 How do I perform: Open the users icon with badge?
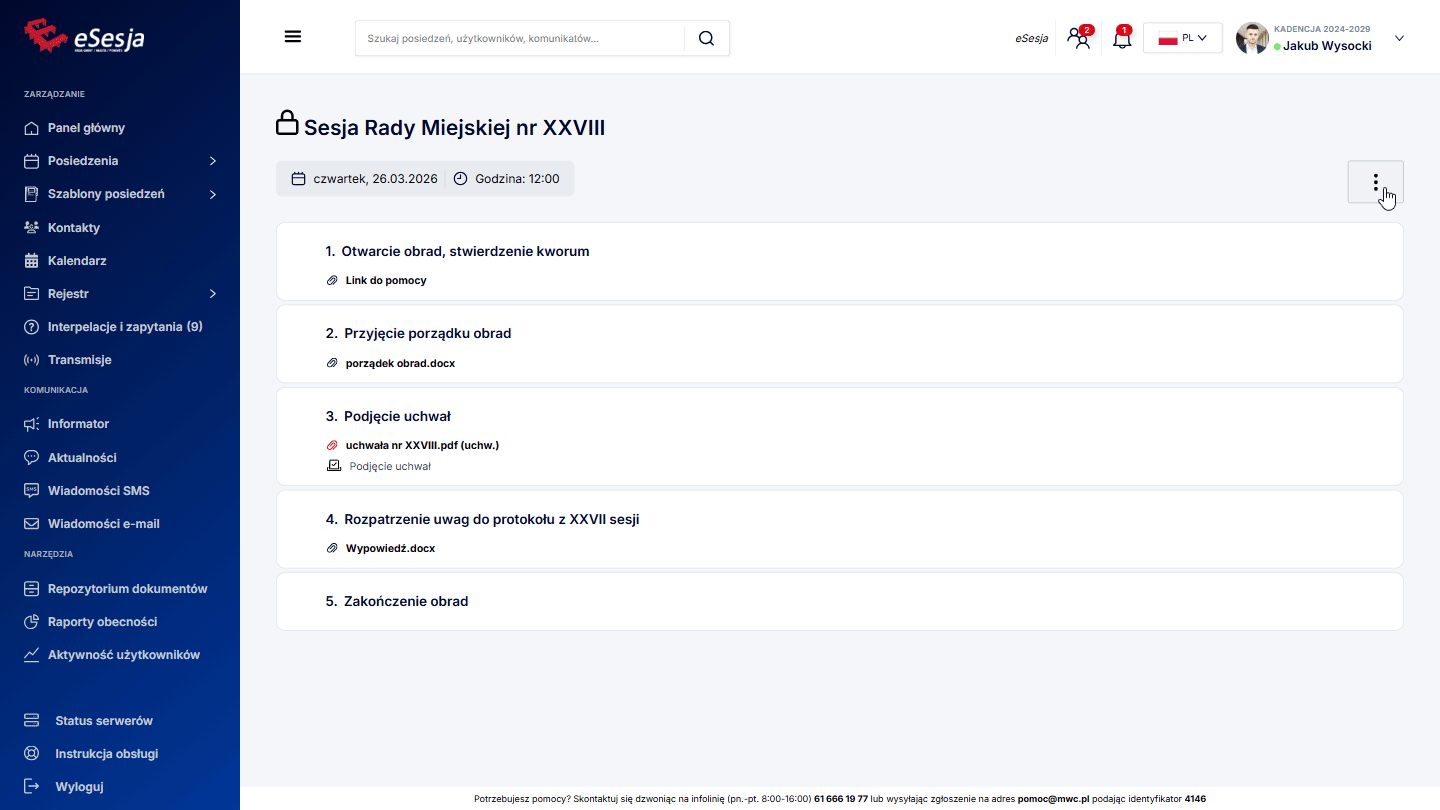coord(1078,39)
